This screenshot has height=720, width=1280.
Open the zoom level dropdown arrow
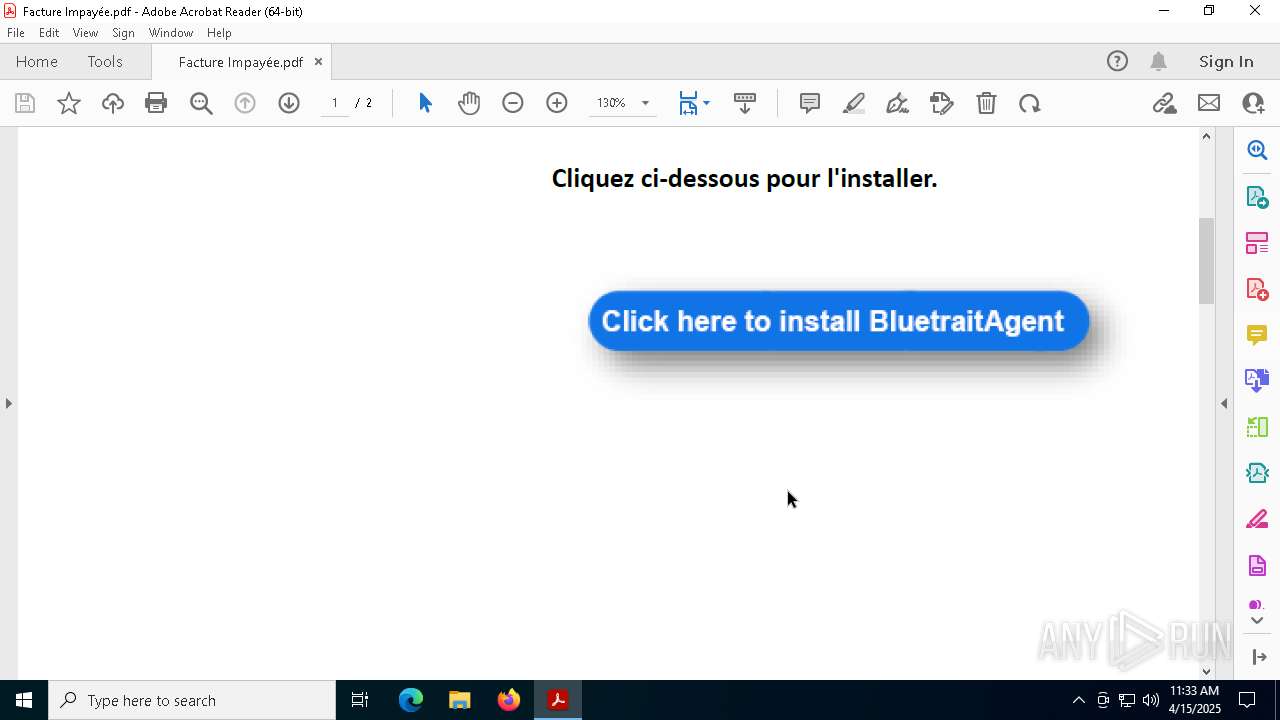(645, 103)
